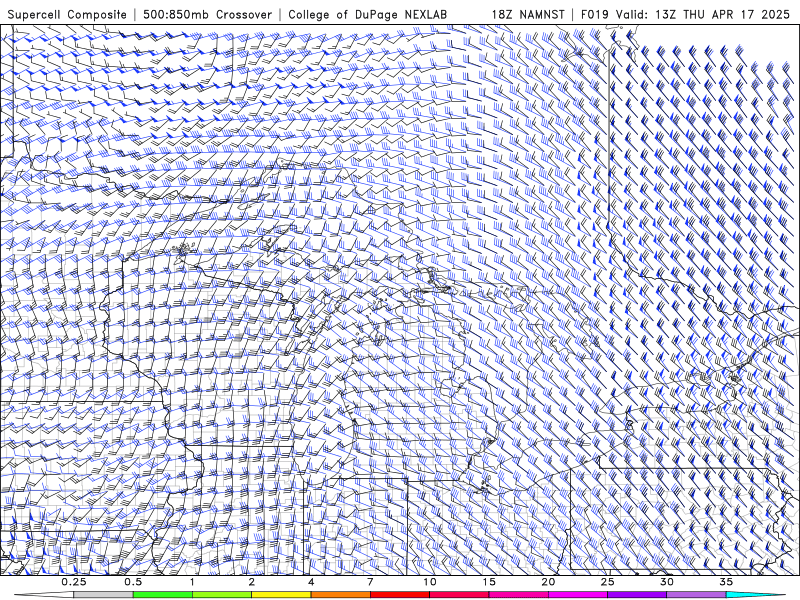The image size is (800, 600).
Task: Click the yellow color bar segment
Action: [281, 595]
